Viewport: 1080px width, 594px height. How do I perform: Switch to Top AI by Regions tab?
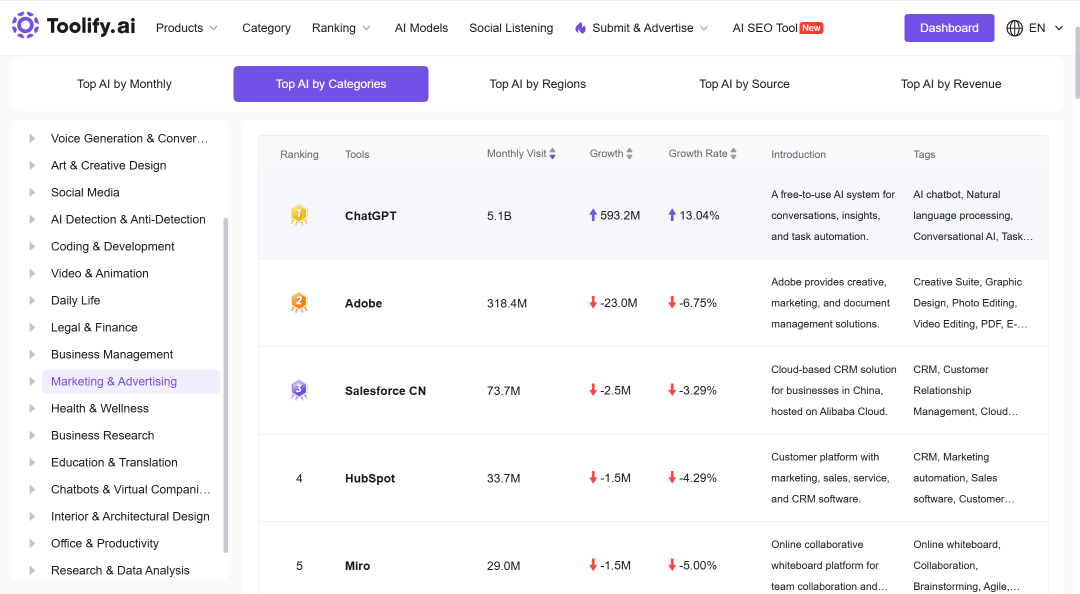(537, 84)
